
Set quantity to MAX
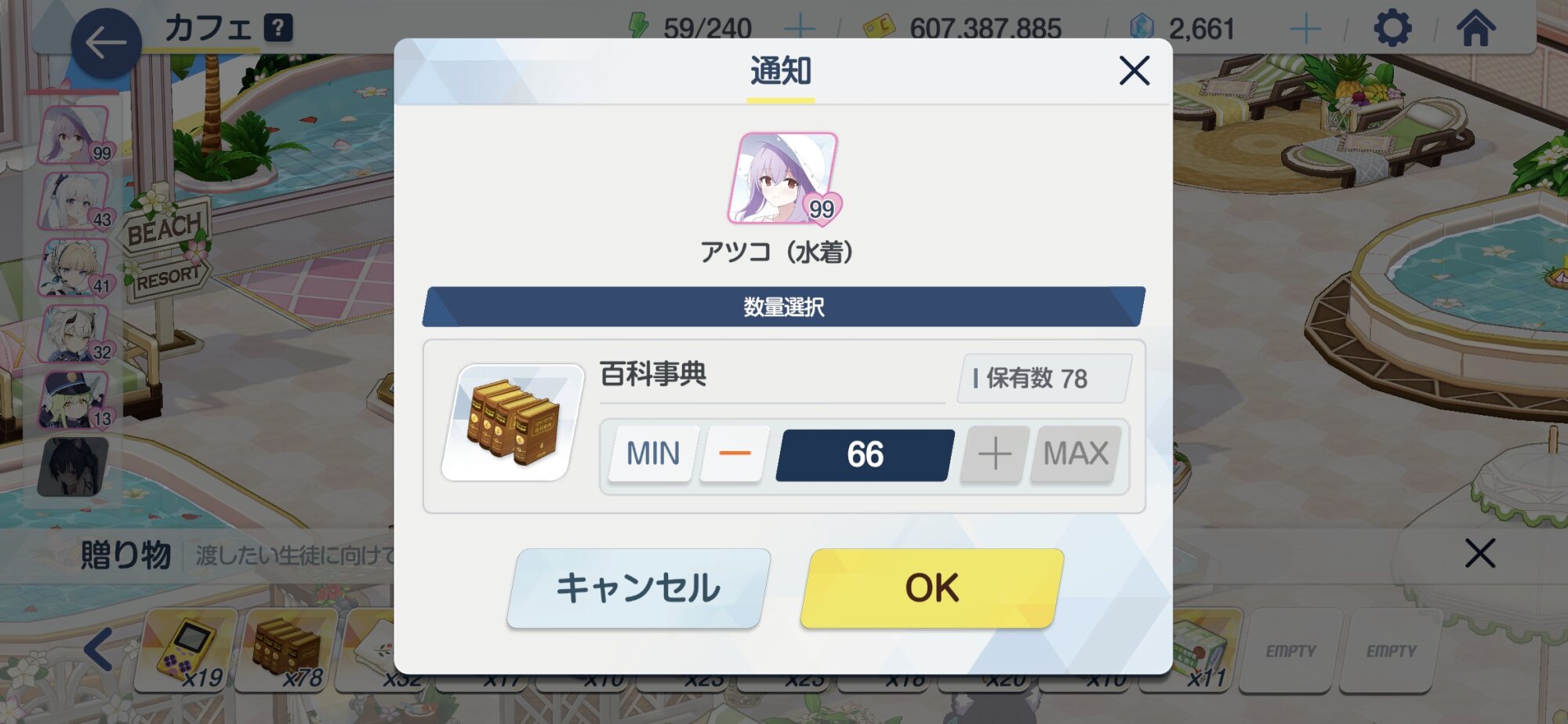(1076, 453)
